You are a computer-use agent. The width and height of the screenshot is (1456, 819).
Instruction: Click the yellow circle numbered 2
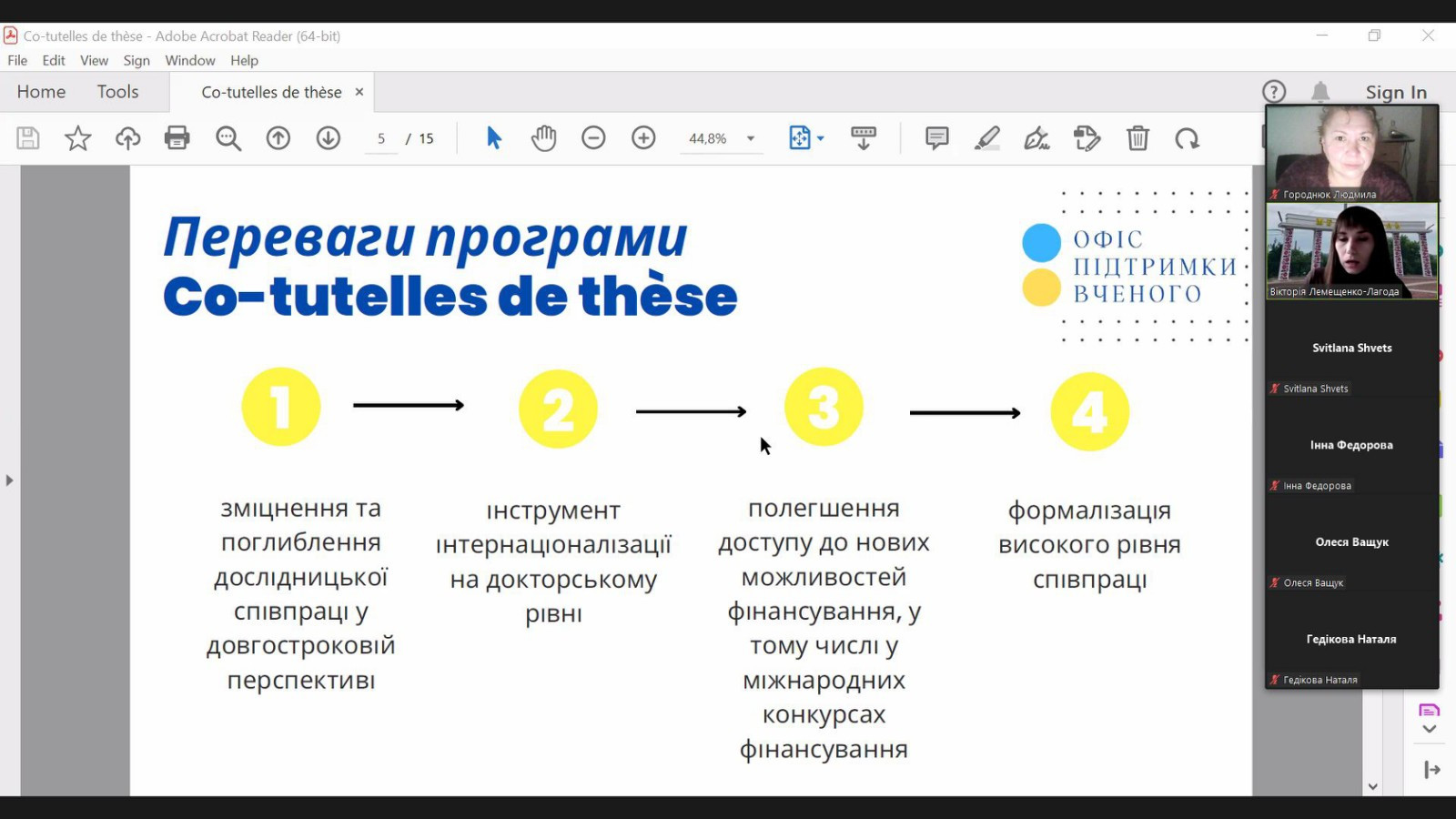click(558, 409)
